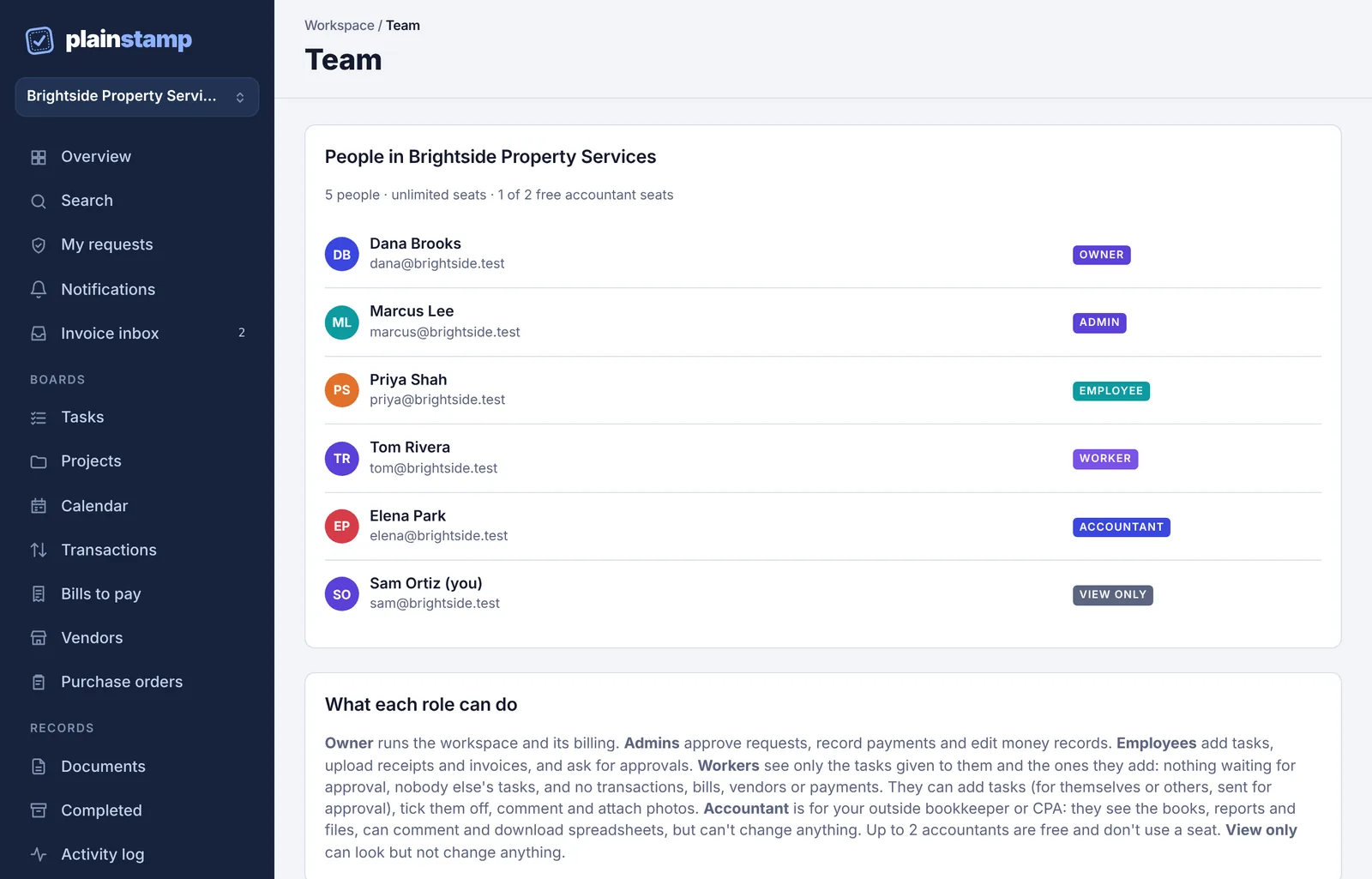Click the Calendar icon in sidebar

point(39,506)
